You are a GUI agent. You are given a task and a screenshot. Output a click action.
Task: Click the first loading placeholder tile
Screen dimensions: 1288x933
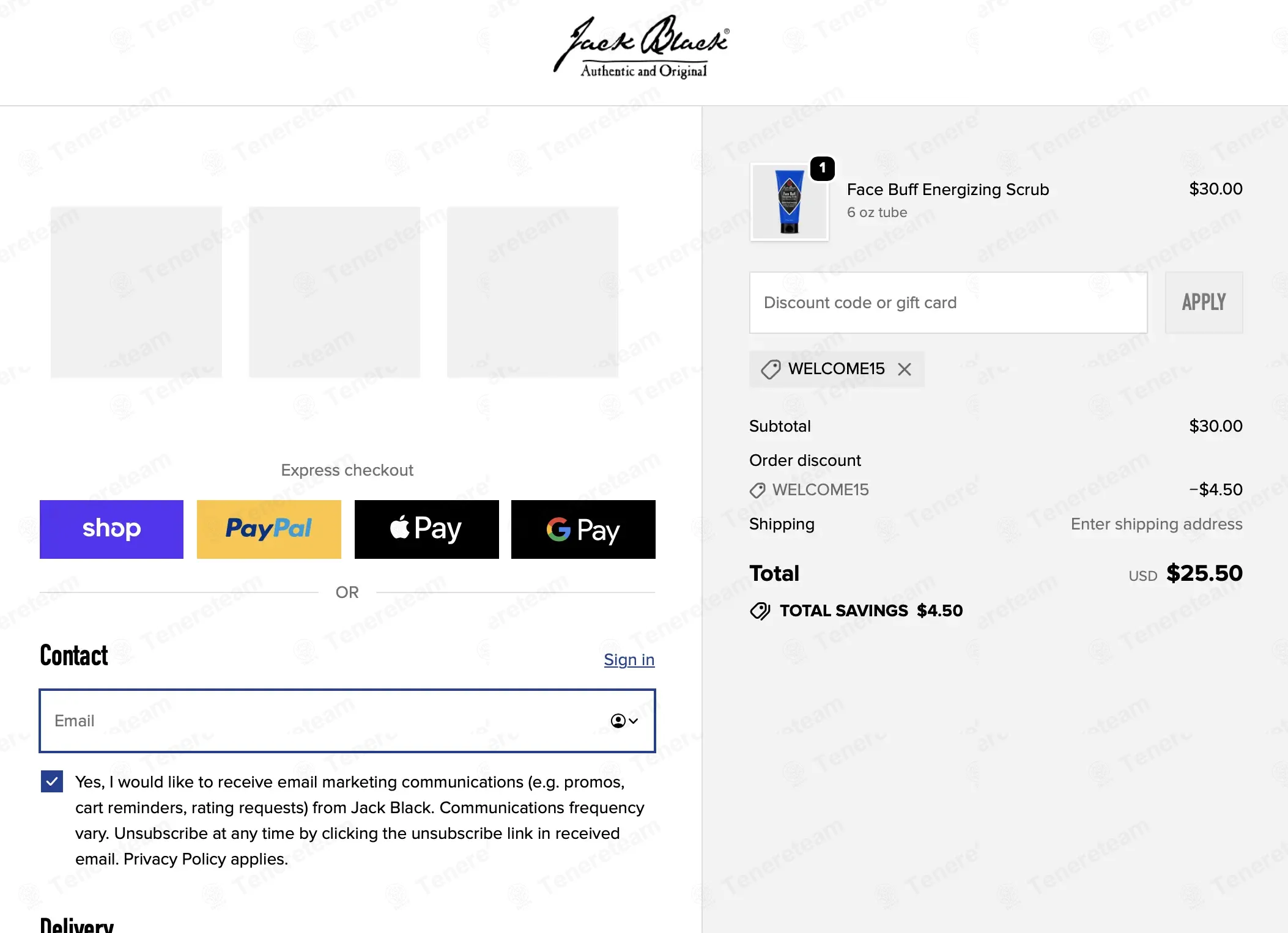click(x=136, y=292)
